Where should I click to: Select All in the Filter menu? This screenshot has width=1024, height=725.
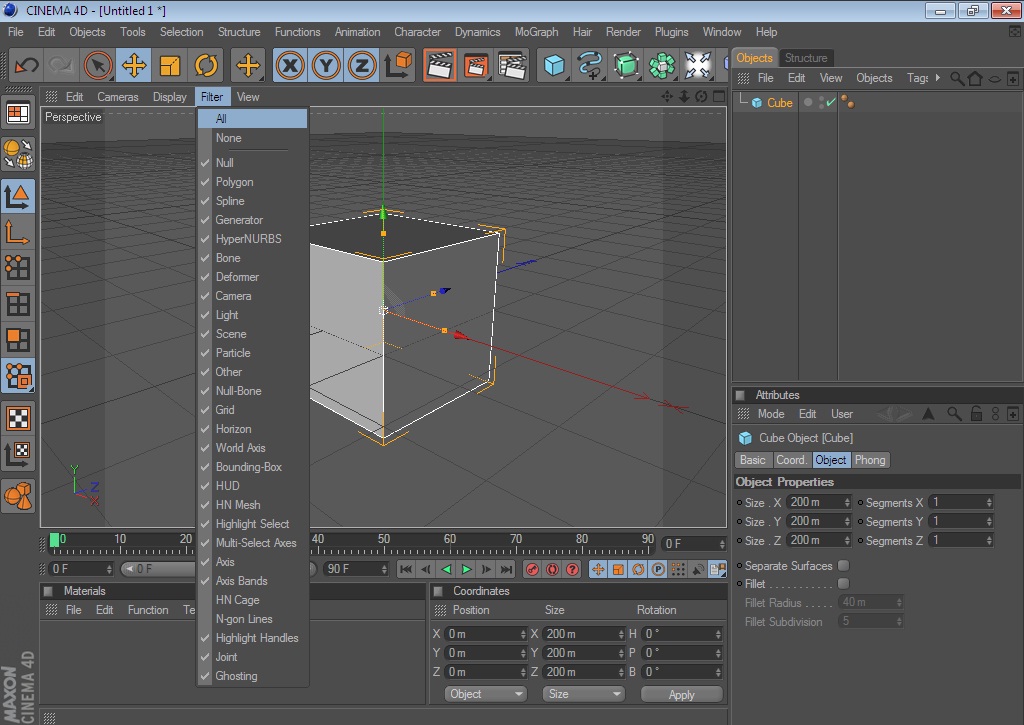(x=253, y=118)
